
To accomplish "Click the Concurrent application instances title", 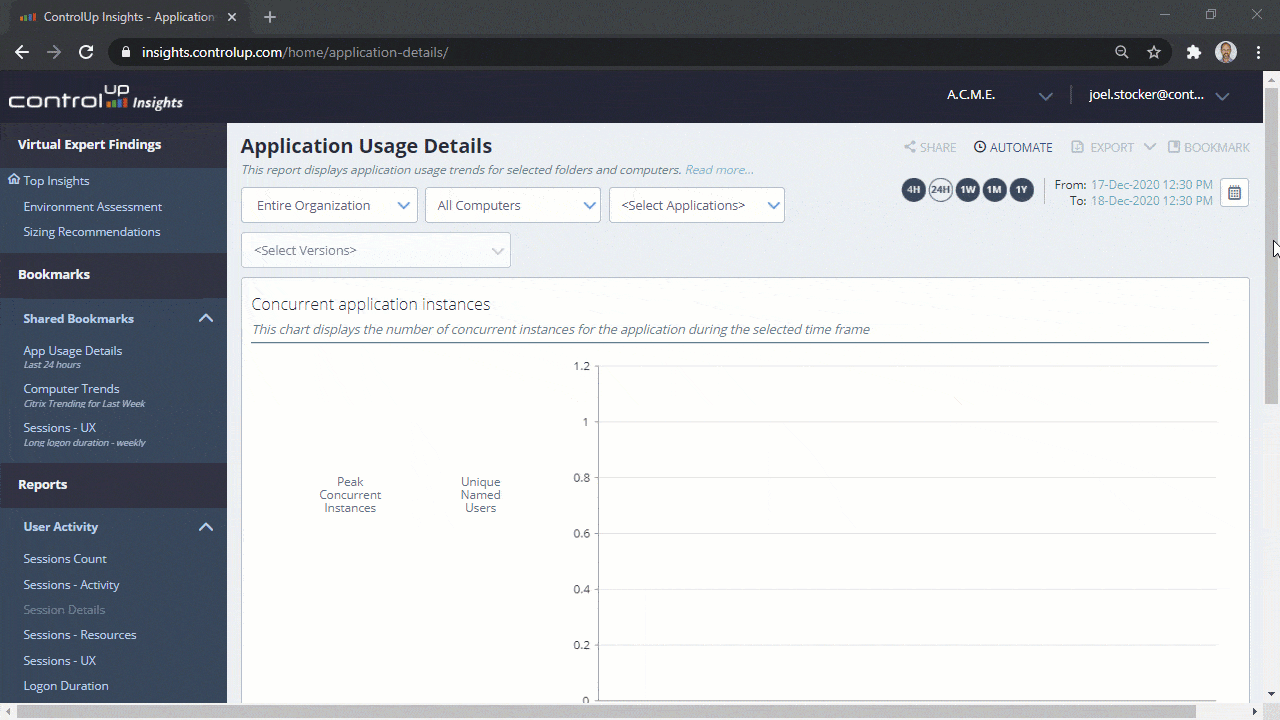I will click(371, 304).
